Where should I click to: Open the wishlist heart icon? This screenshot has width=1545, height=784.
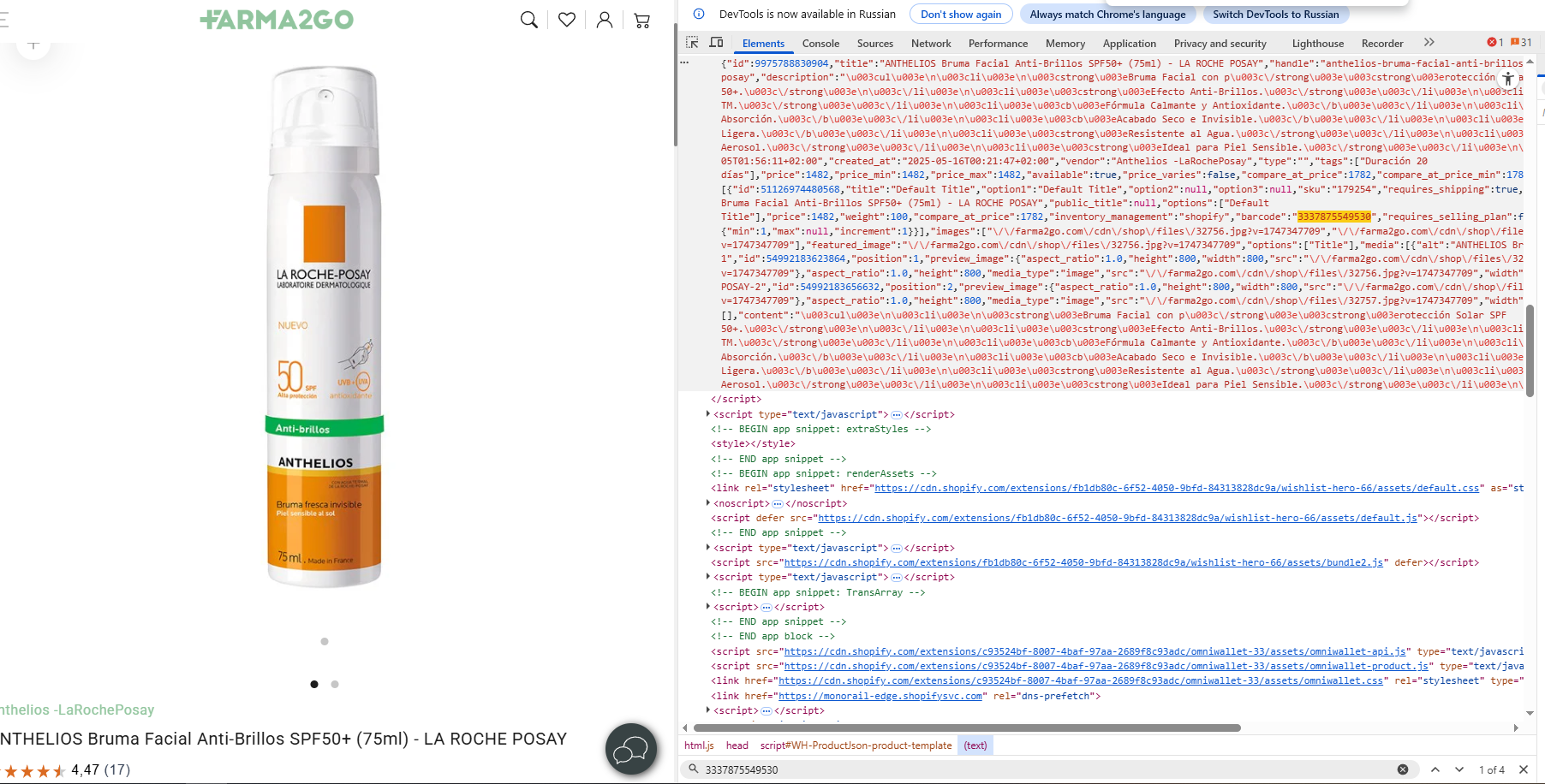coord(567,20)
